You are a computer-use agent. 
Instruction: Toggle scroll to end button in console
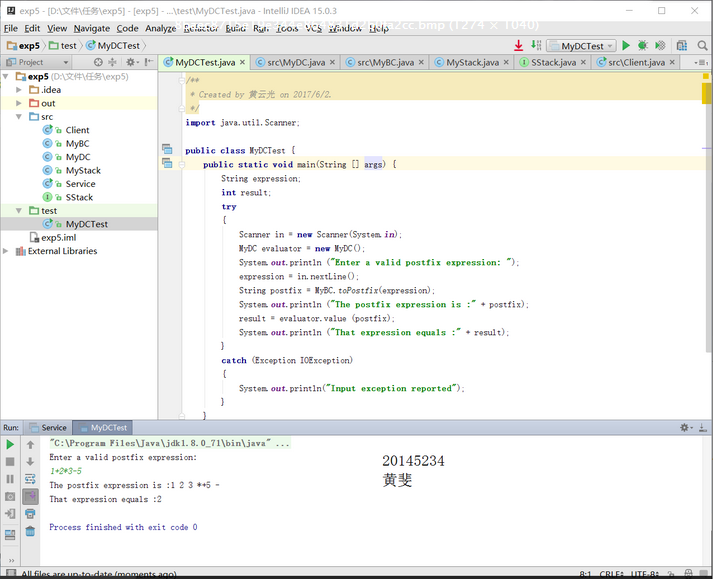tap(30, 496)
